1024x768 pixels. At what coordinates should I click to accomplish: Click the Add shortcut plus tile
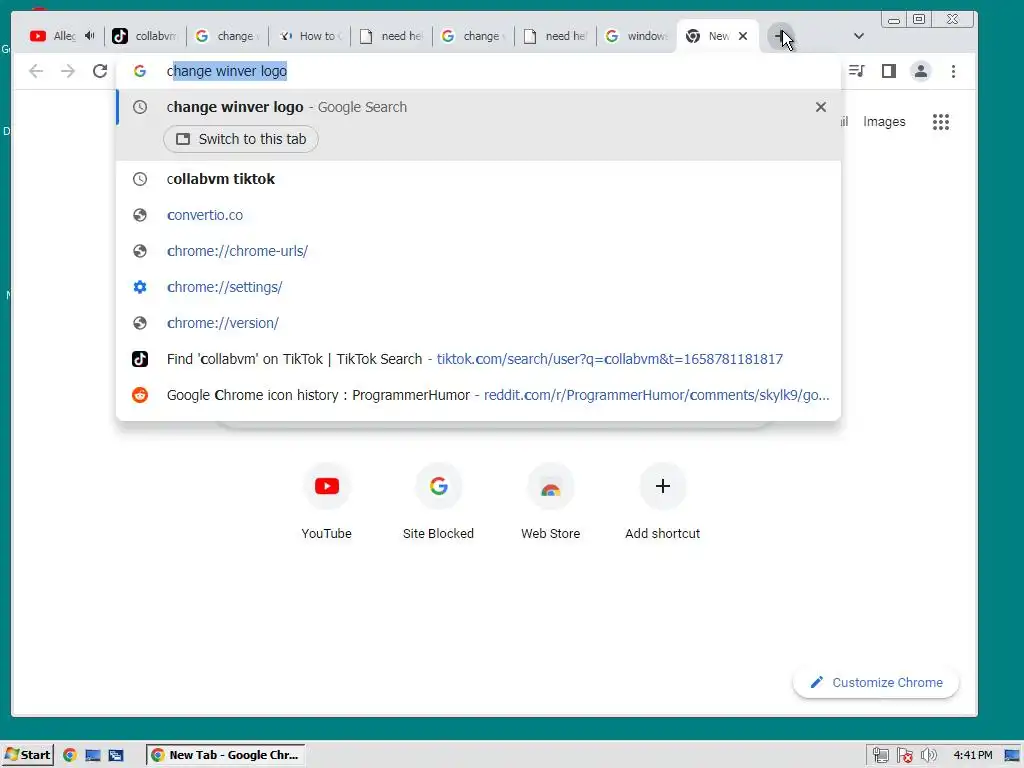[662, 502]
